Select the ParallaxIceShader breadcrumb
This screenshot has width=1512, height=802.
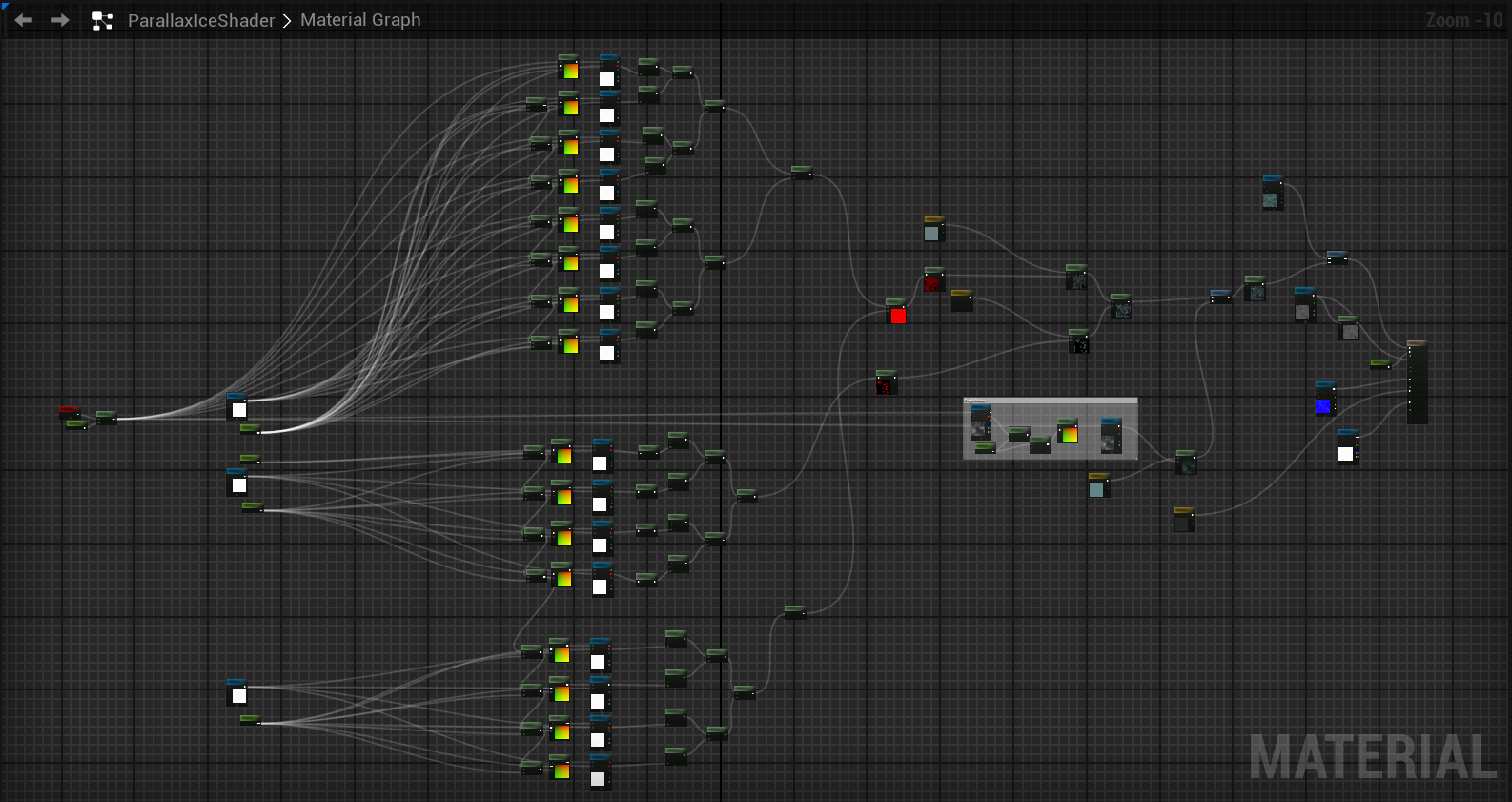tap(200, 21)
